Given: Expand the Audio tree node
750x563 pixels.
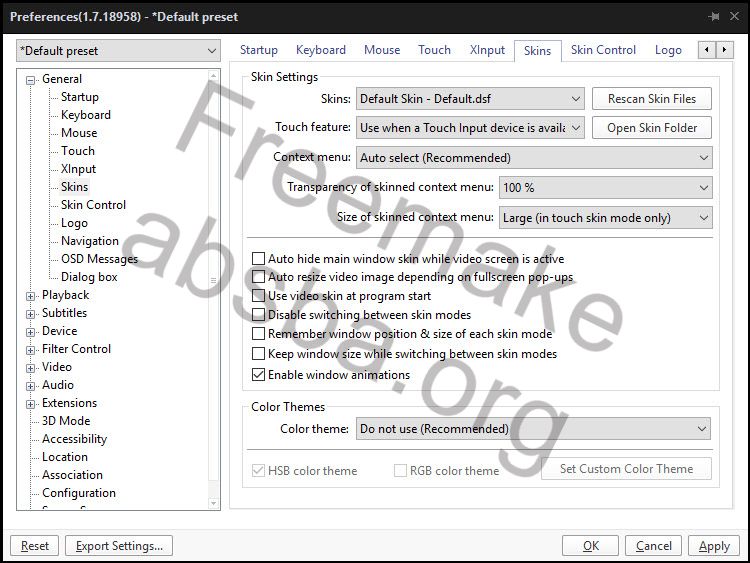Looking at the screenshot, I should point(31,386).
